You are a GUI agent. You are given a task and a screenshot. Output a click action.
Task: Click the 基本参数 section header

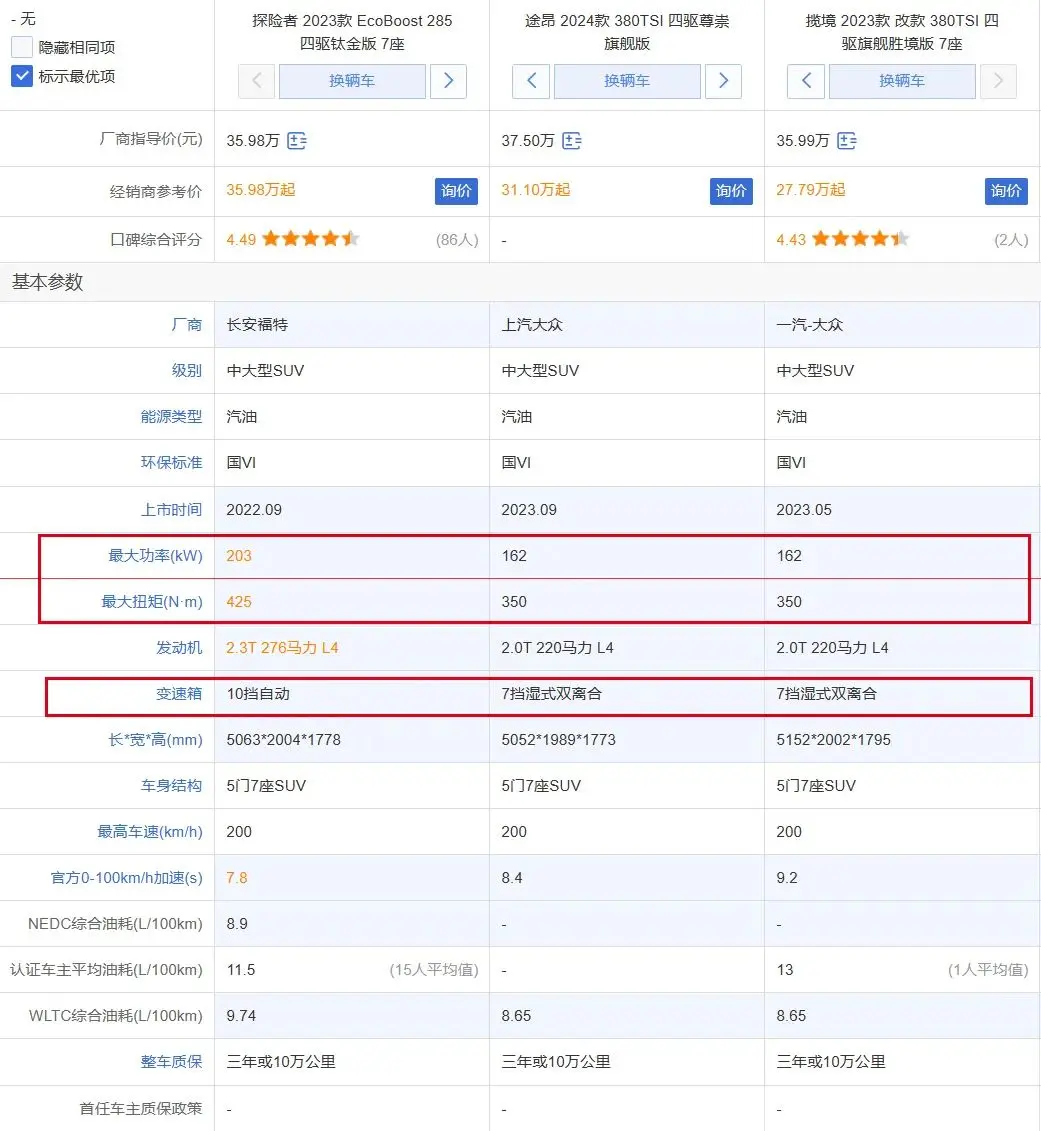pos(48,282)
